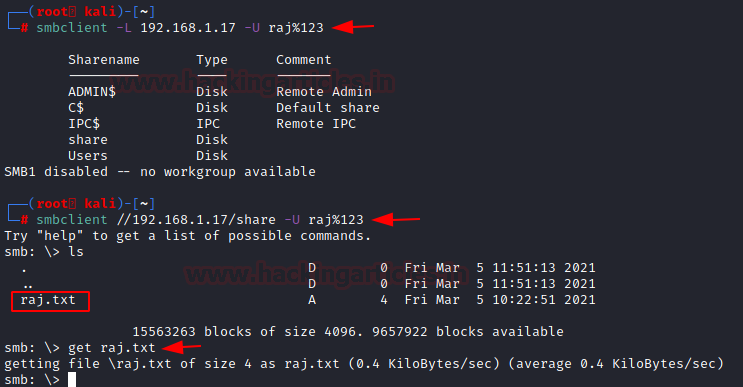Viewport: 743px width, 387px height.
Task: Click the red arrow next to share command
Action: point(396,219)
